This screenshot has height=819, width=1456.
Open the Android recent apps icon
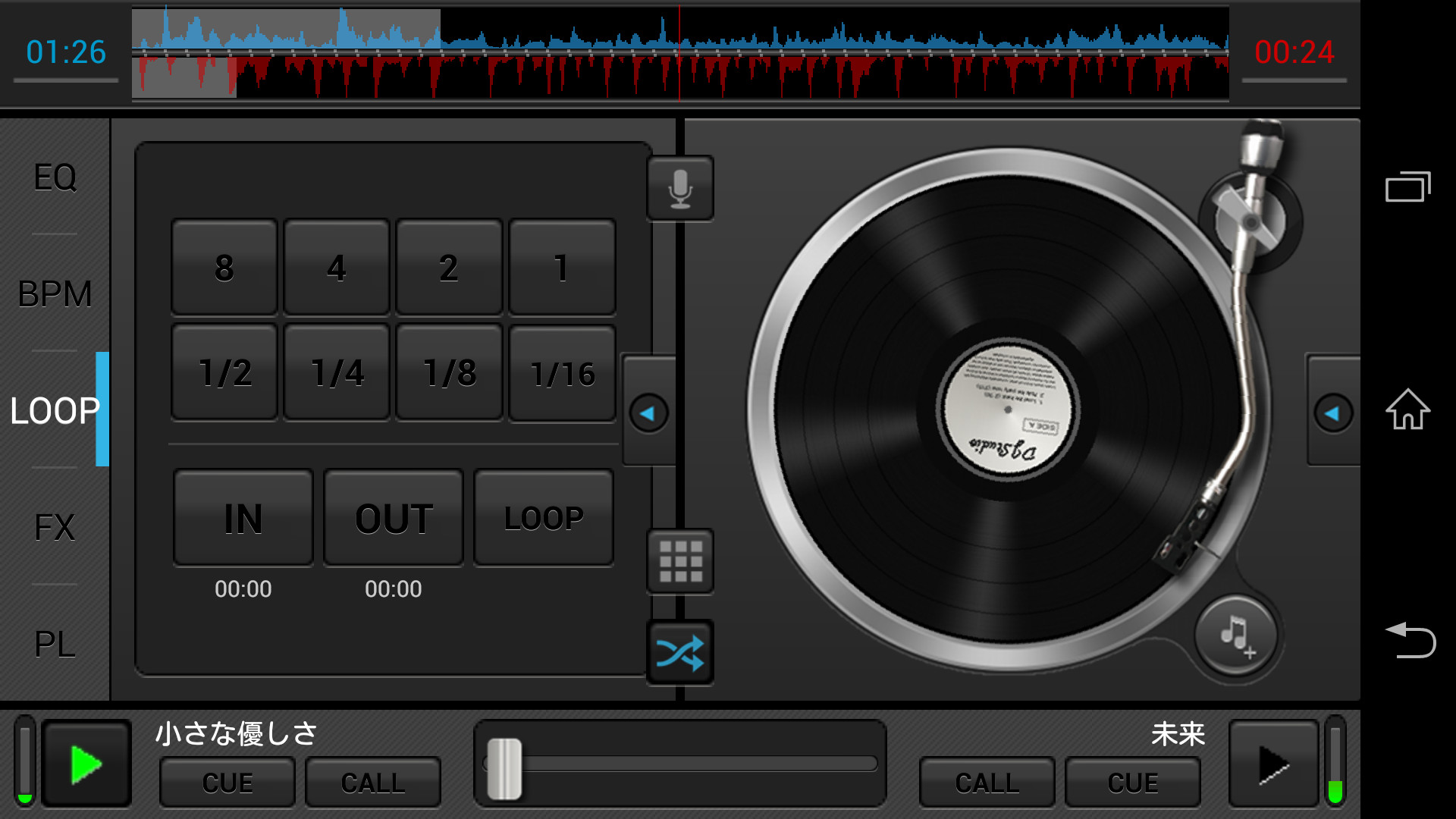tap(1407, 187)
